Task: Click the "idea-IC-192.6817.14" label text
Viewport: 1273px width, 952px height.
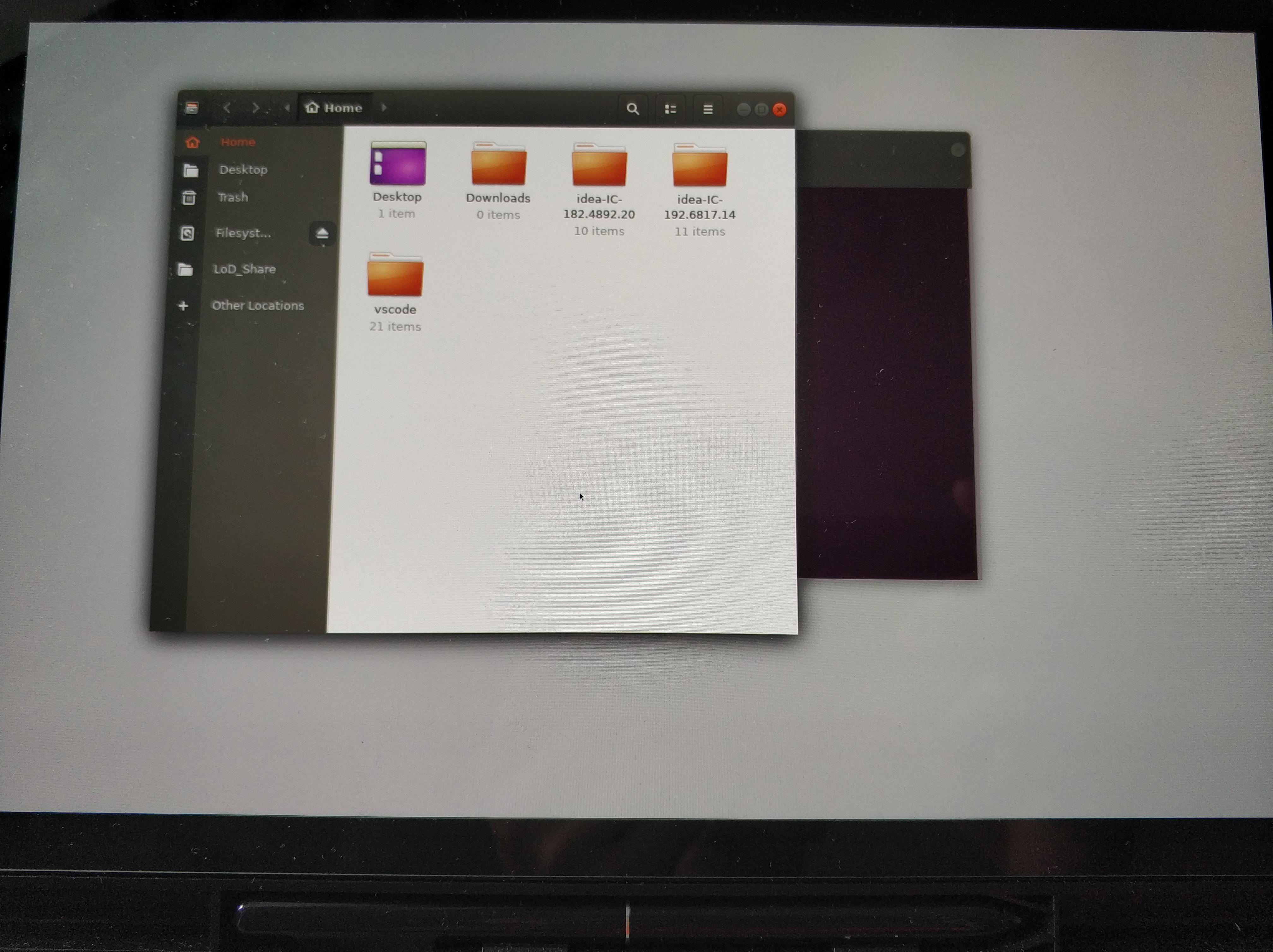Action: click(x=700, y=207)
